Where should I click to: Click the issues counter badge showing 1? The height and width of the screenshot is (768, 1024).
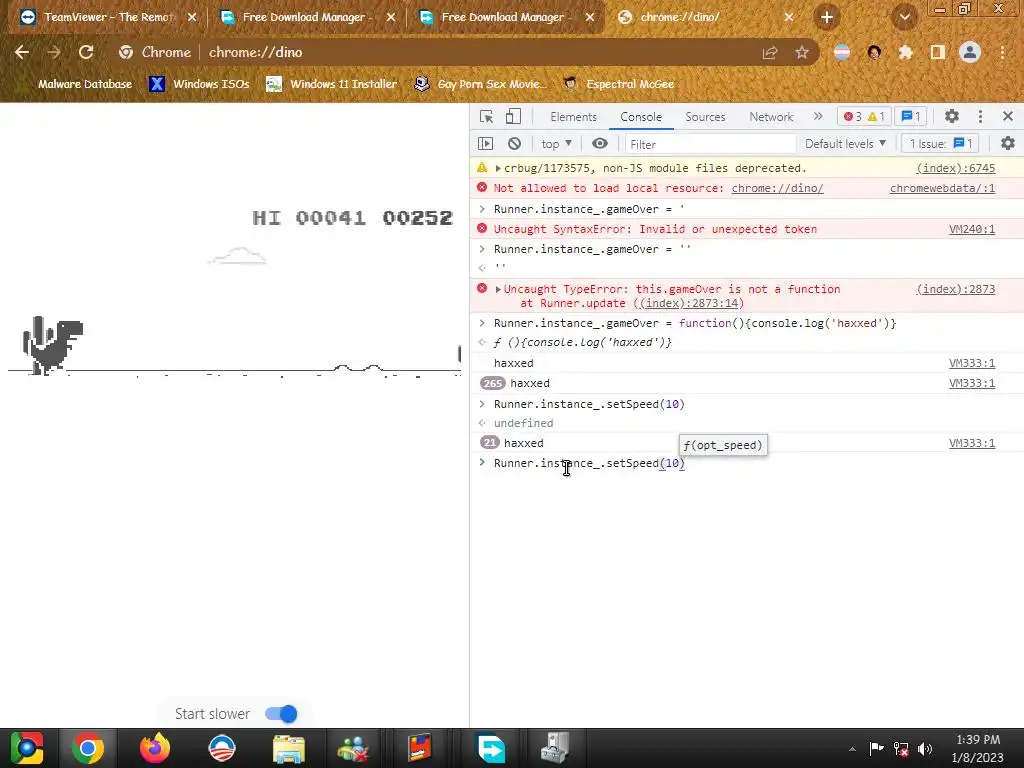910,116
